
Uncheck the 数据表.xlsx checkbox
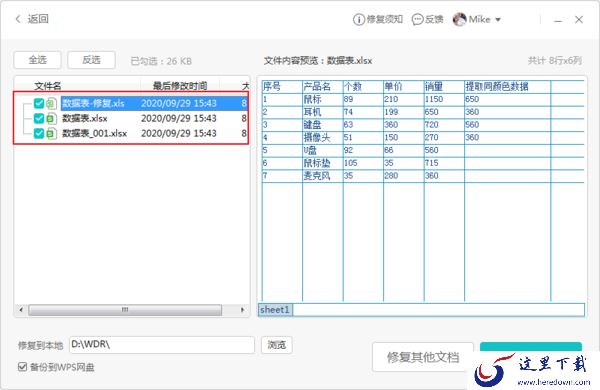point(39,118)
